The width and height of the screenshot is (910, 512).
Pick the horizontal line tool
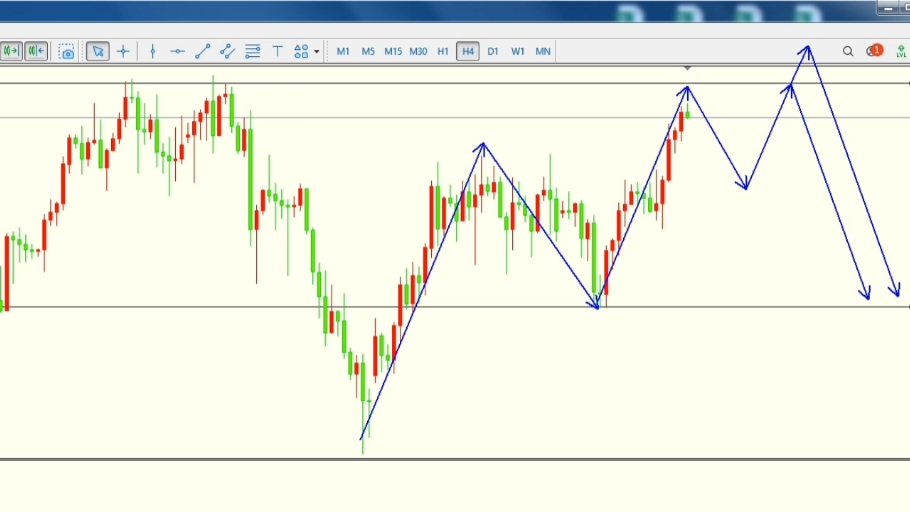click(177, 51)
